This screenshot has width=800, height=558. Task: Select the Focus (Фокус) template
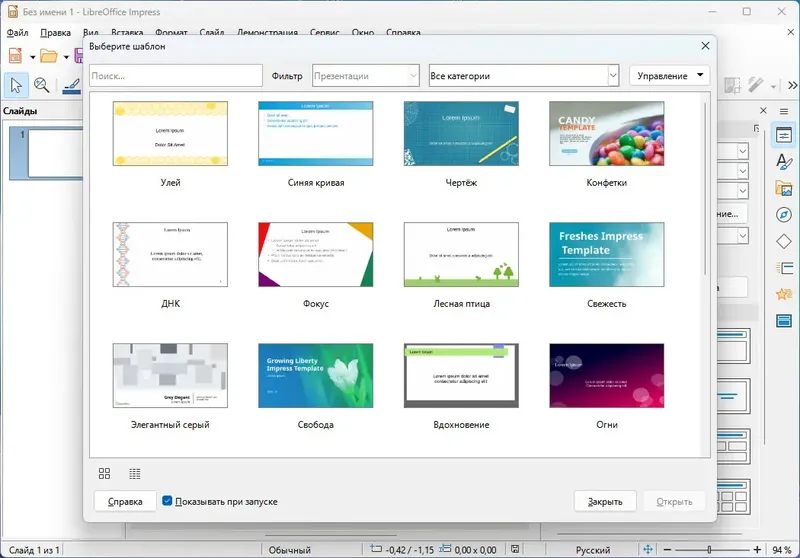[316, 254]
